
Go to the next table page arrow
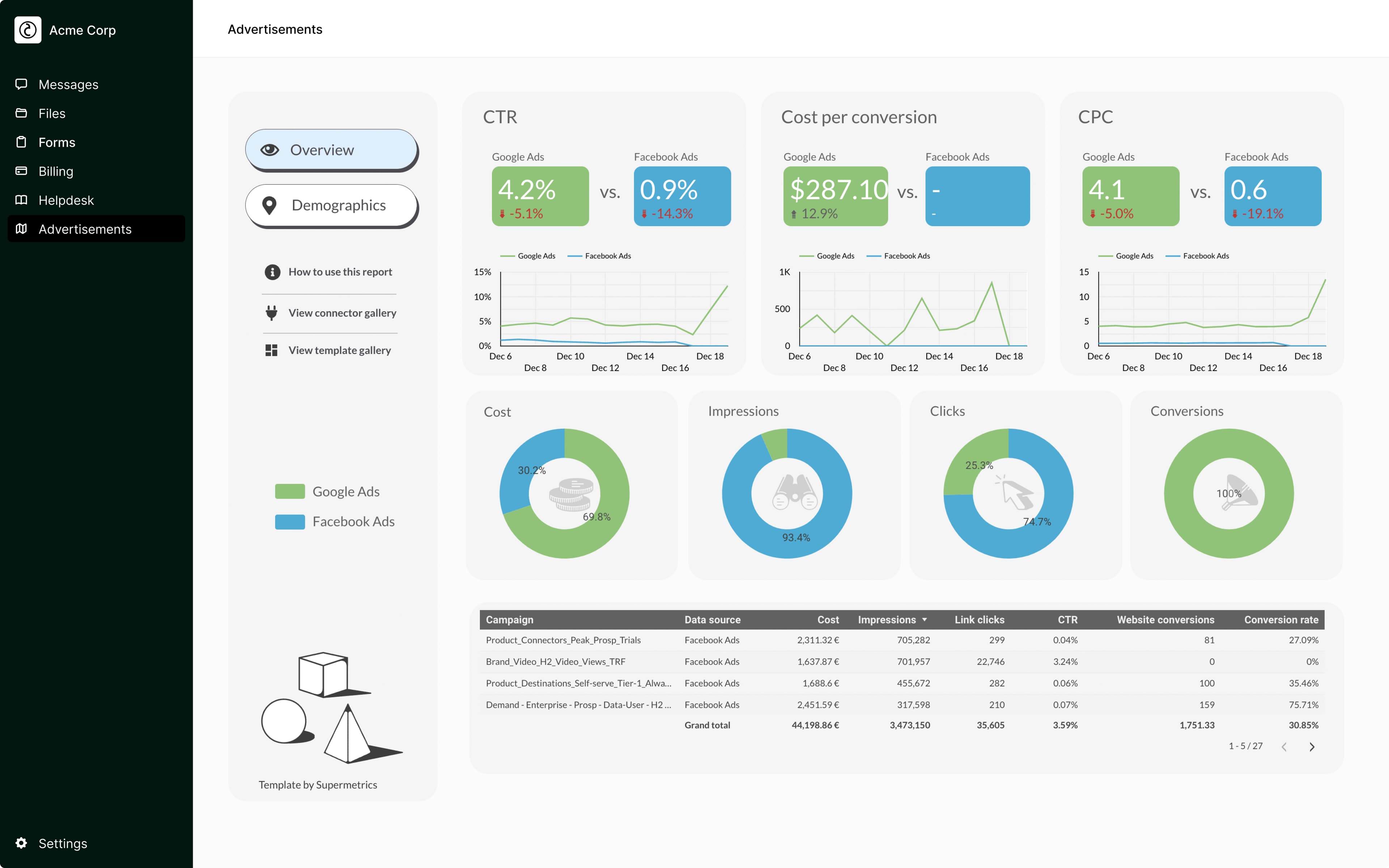(1312, 747)
